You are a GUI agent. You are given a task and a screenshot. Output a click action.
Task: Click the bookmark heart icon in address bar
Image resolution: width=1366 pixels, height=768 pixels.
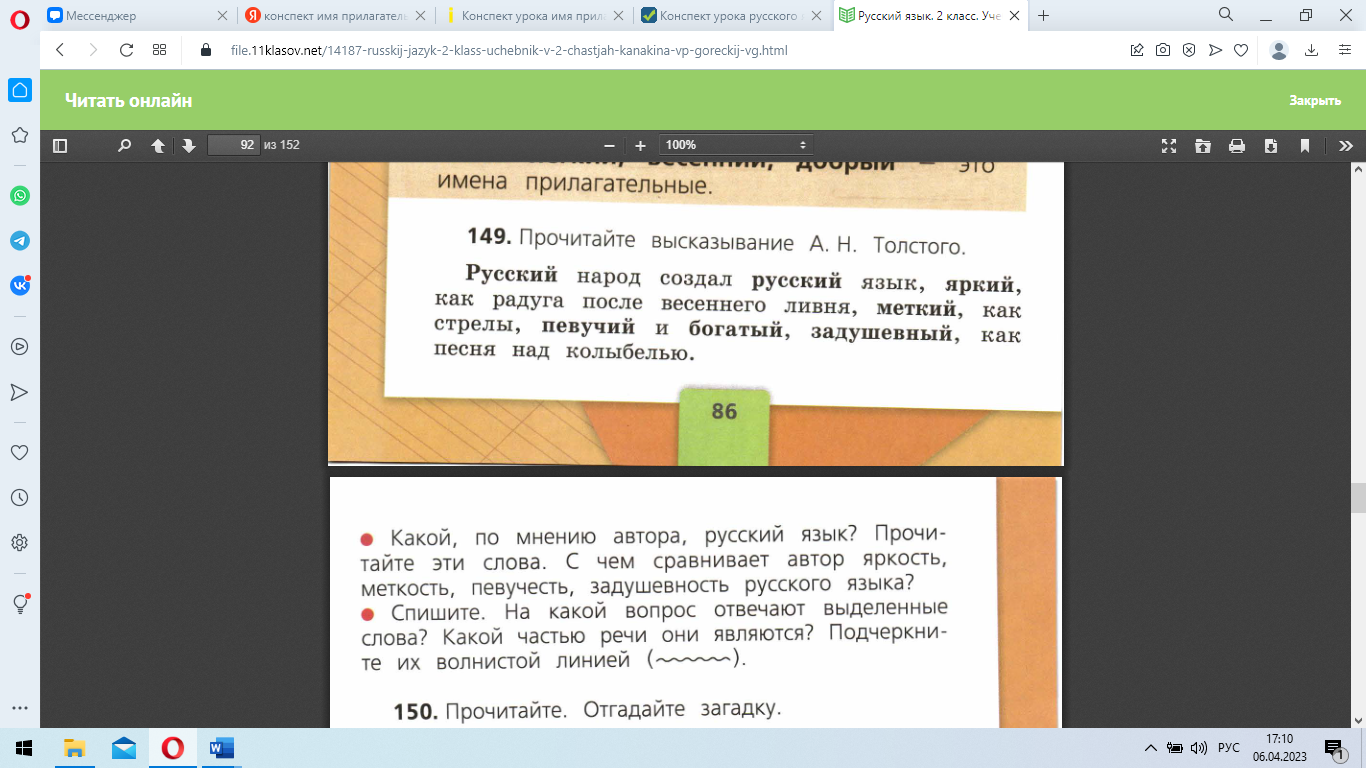tap(1240, 50)
